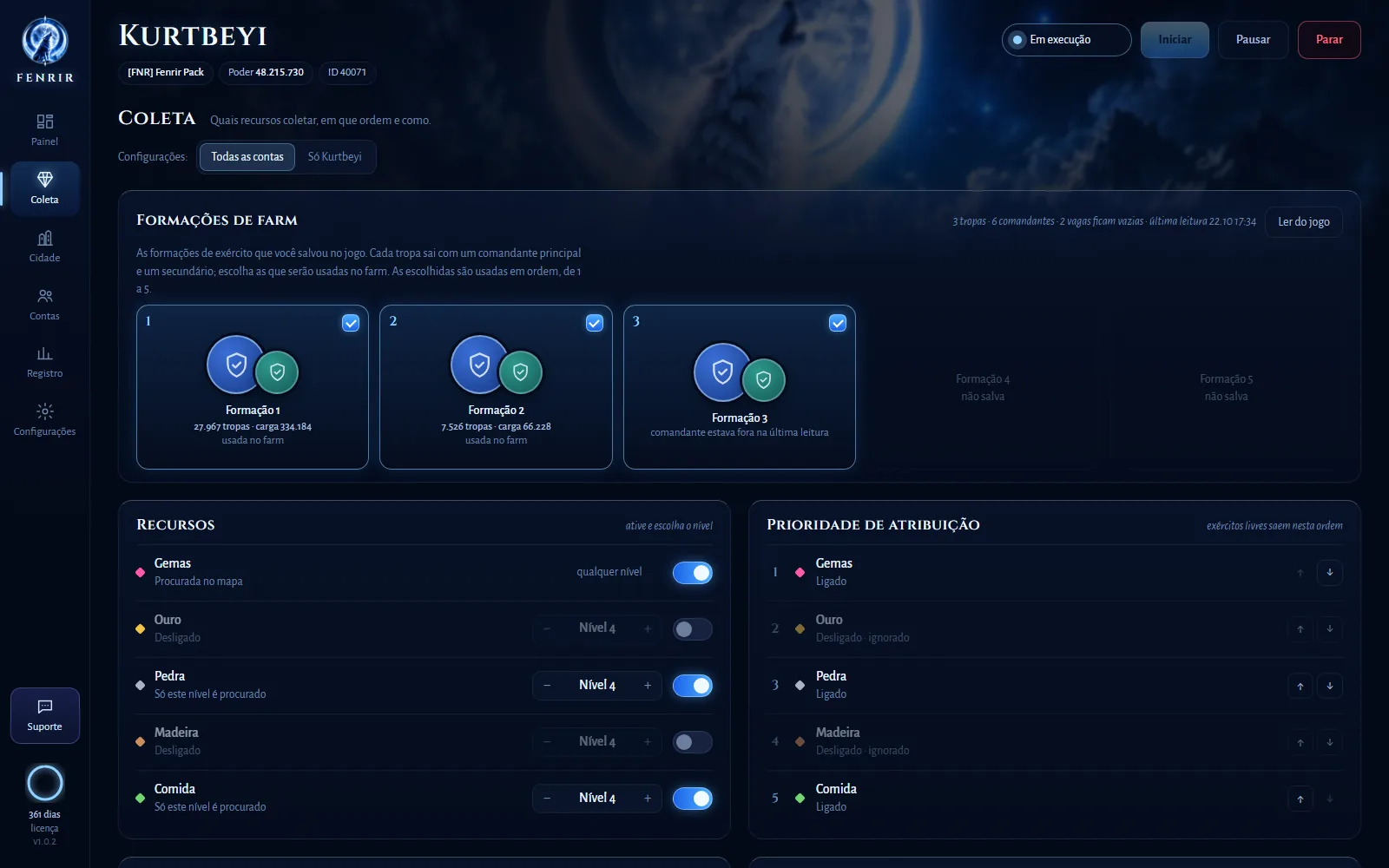Screen dimensions: 1389x868
Task: Click the ID 40071 badge
Action: [347, 73]
